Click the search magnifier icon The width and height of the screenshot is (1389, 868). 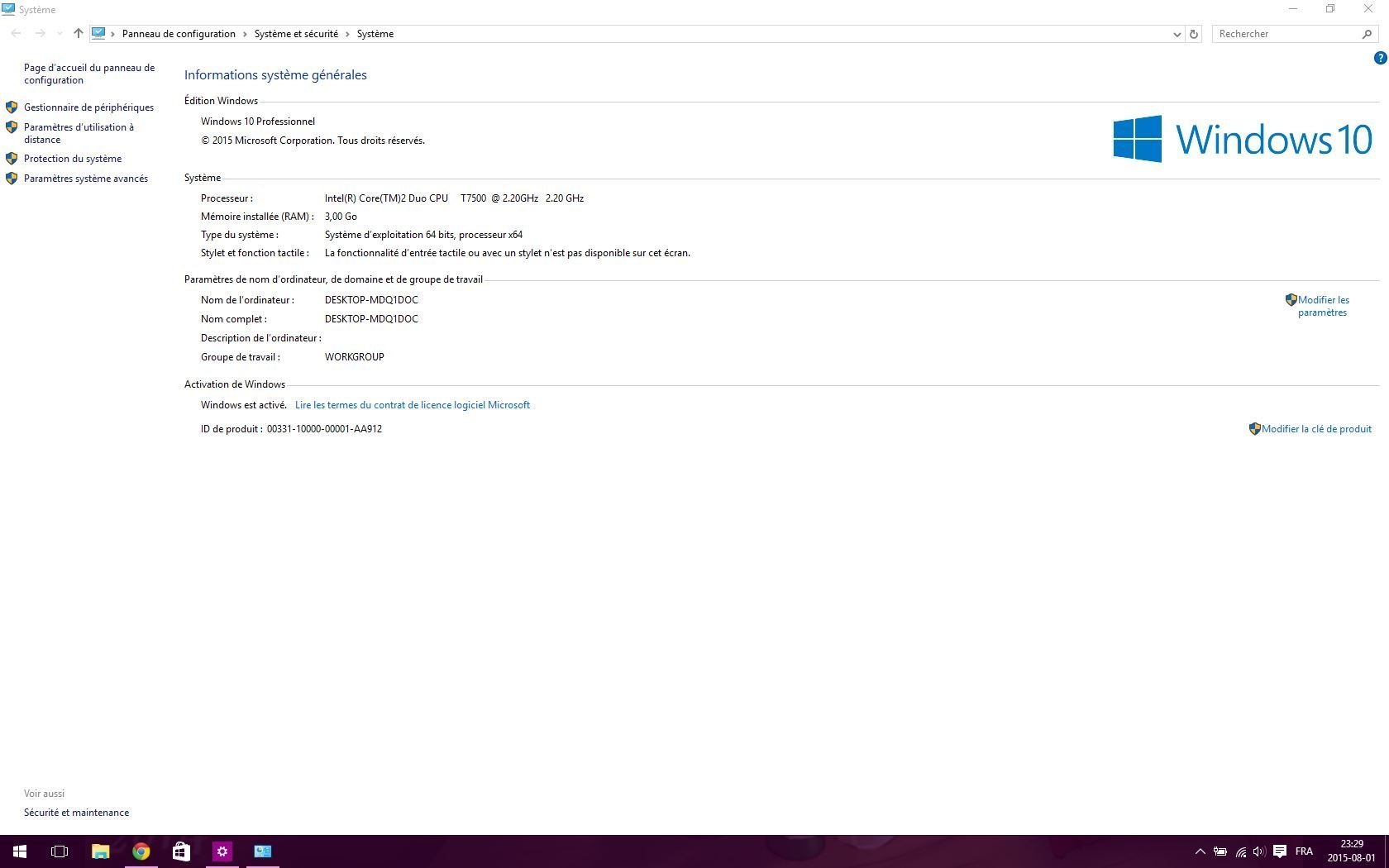pos(1367,34)
